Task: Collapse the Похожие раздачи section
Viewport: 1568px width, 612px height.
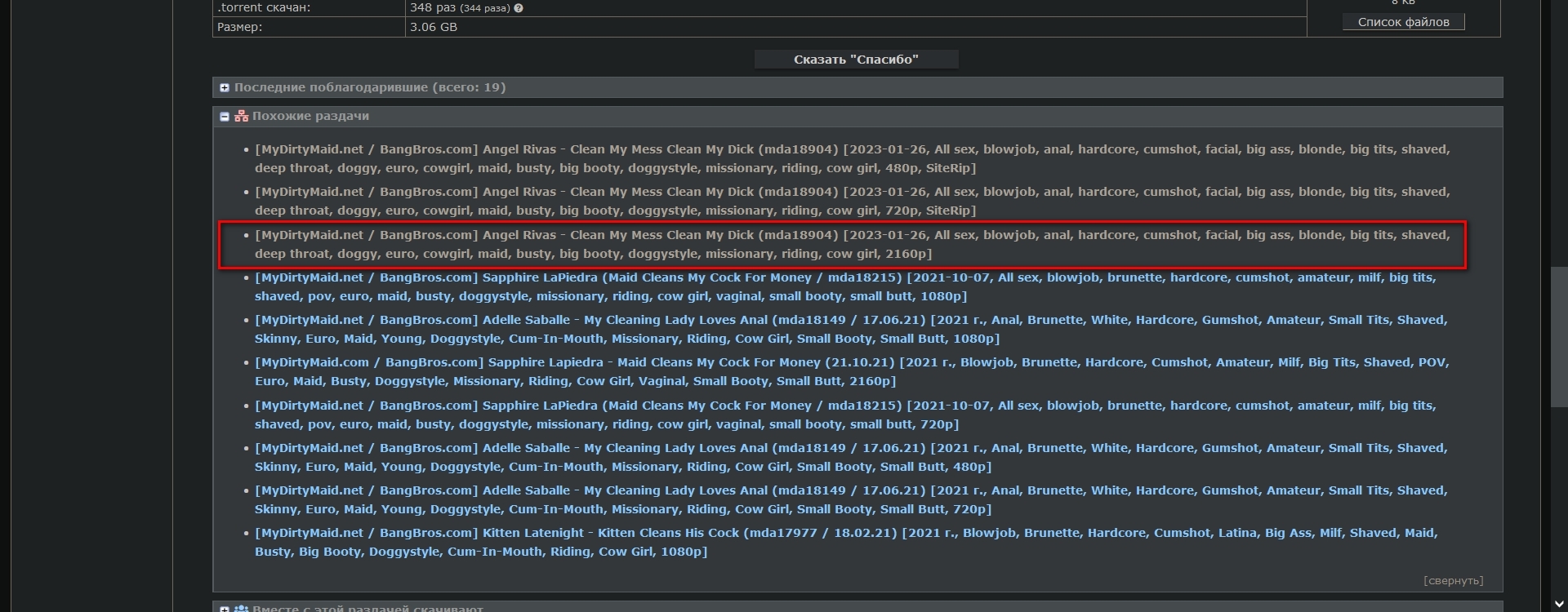Action: tap(225, 117)
